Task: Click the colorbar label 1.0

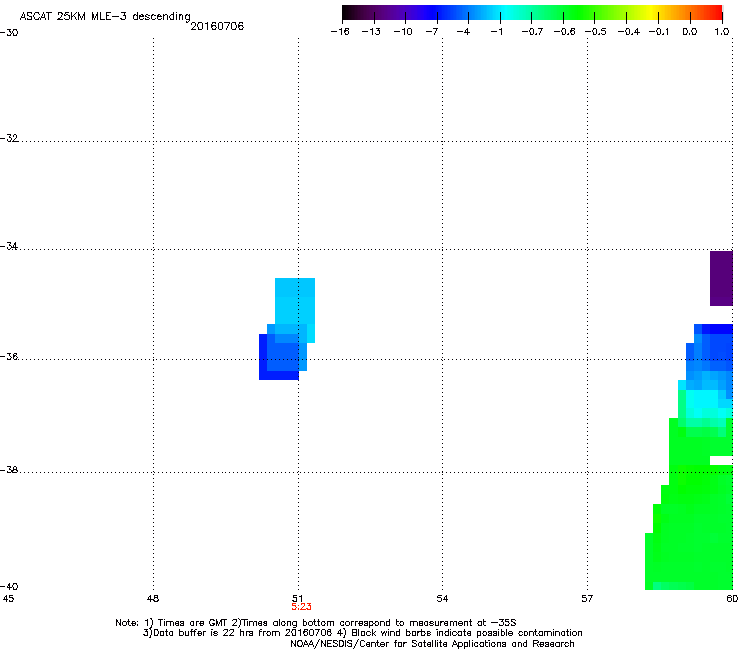Action: tap(722, 32)
